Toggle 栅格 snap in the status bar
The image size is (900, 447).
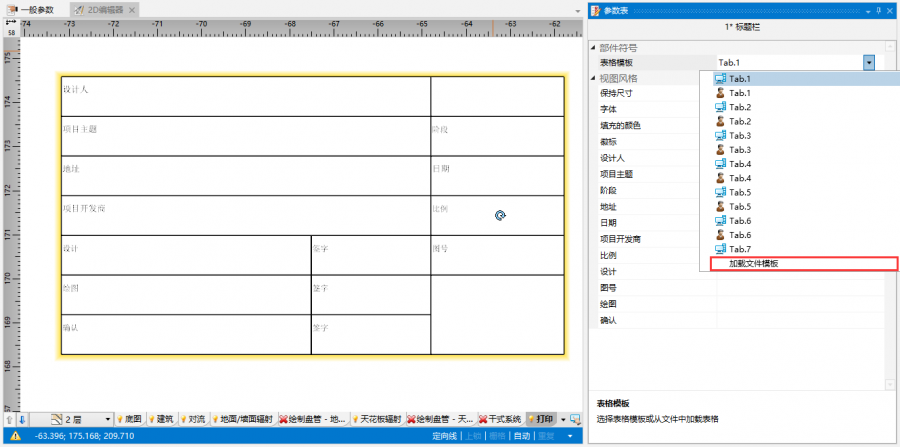point(497,437)
